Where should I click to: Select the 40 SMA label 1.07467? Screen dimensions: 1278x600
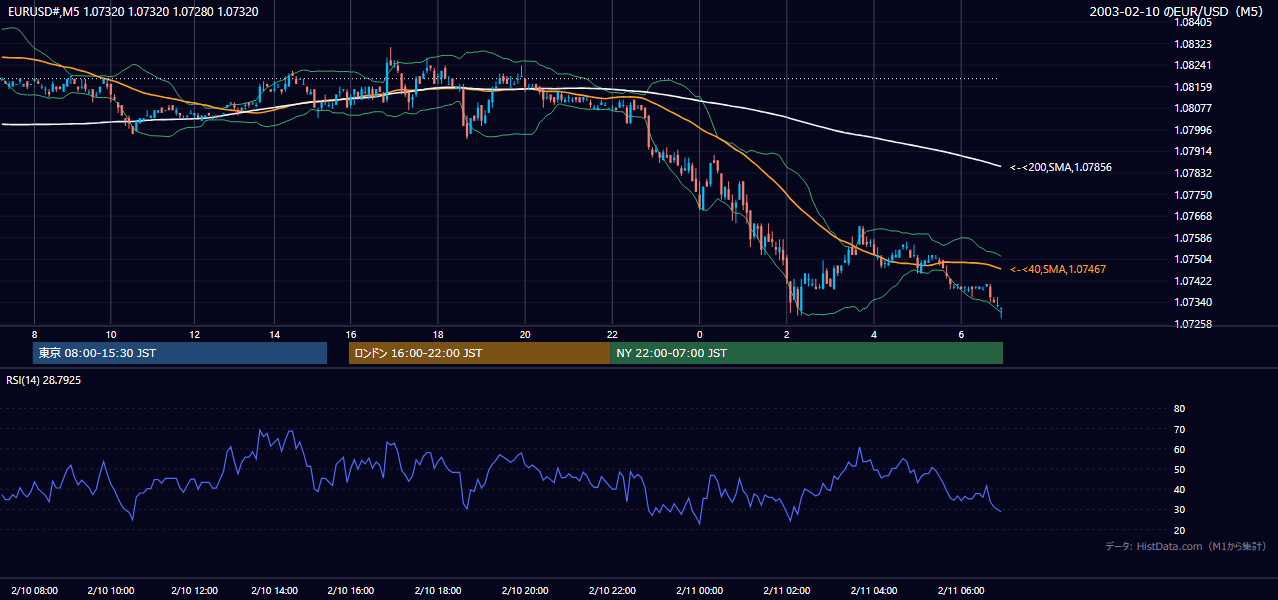tap(1058, 269)
